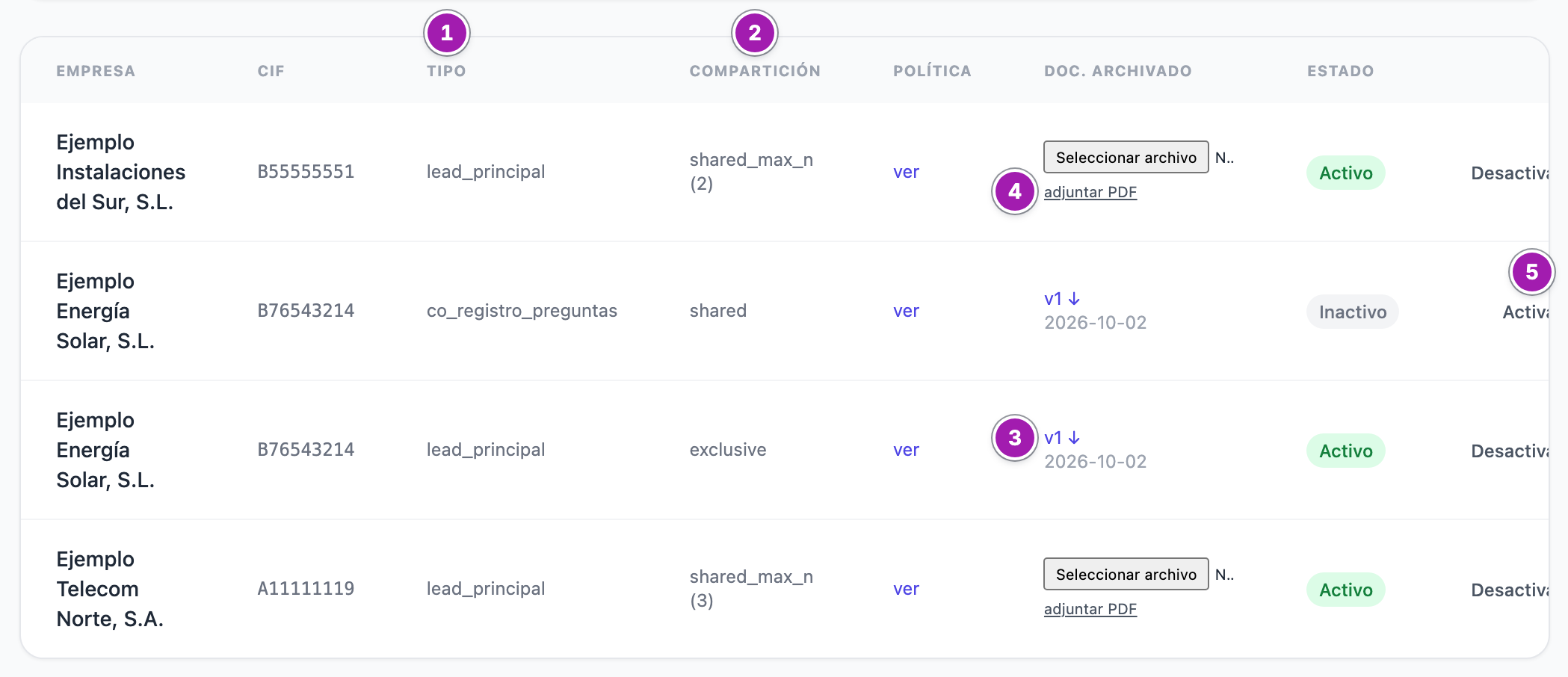Click 'adjuntar PDF' for Ejemplo Instalaciones del Sur
This screenshot has width=1568, height=677.
tap(1090, 192)
